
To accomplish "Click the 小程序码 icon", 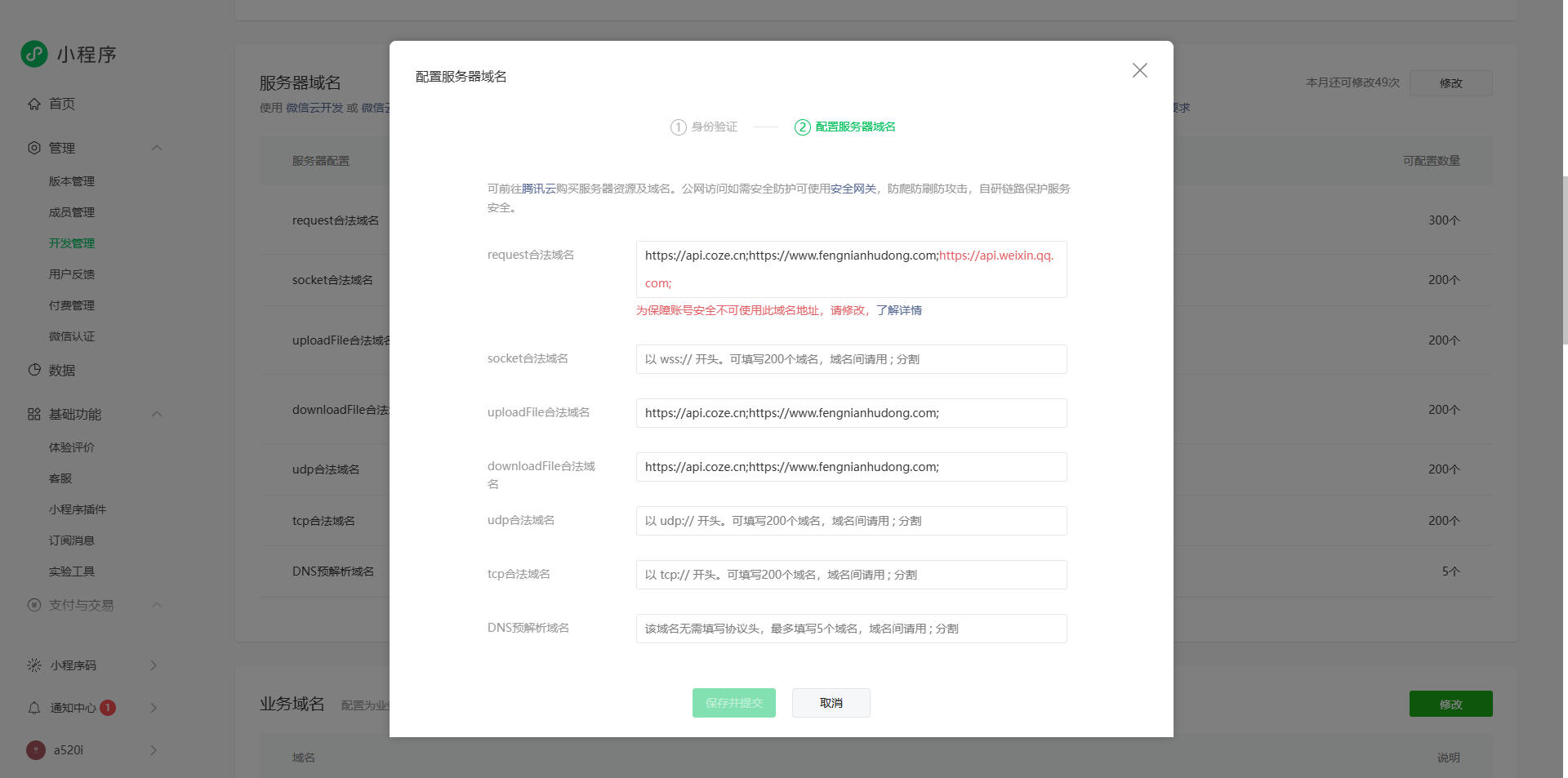I will point(34,665).
